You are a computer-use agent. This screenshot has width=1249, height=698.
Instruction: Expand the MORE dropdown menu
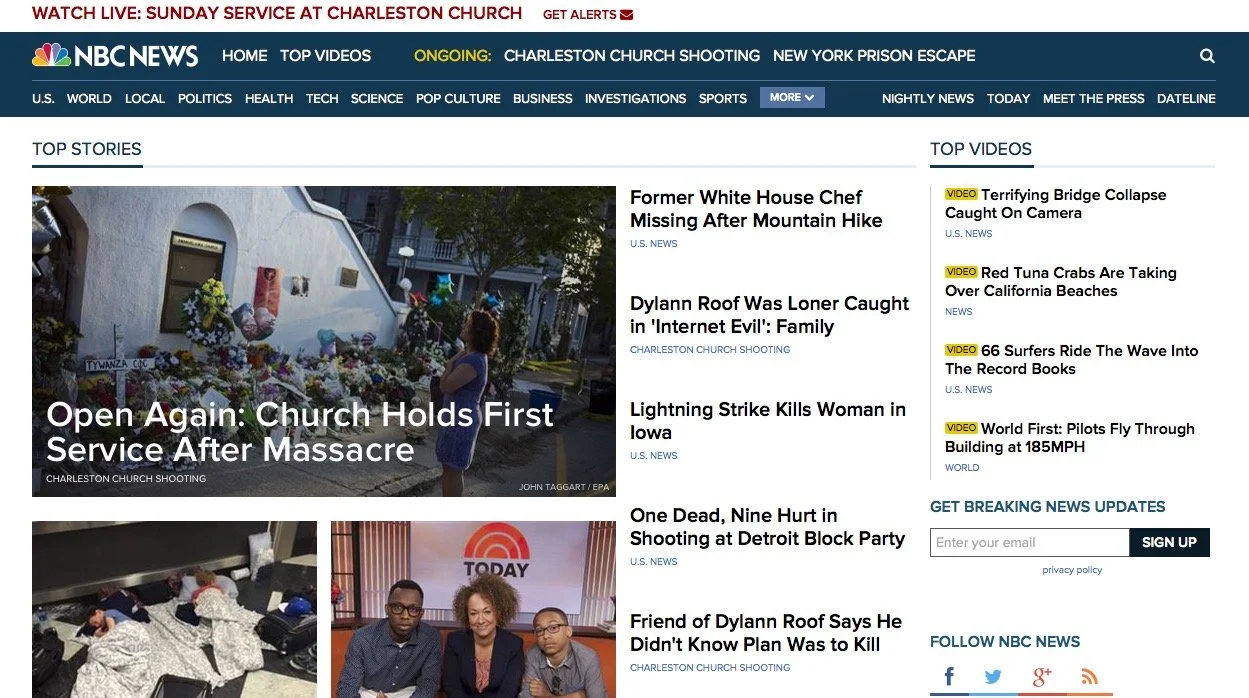point(792,97)
